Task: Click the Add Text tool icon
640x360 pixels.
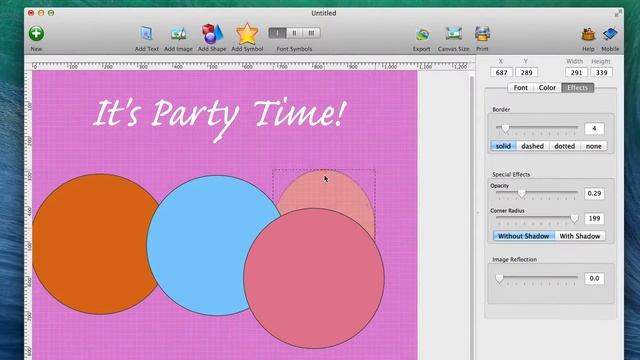Action: [x=146, y=34]
